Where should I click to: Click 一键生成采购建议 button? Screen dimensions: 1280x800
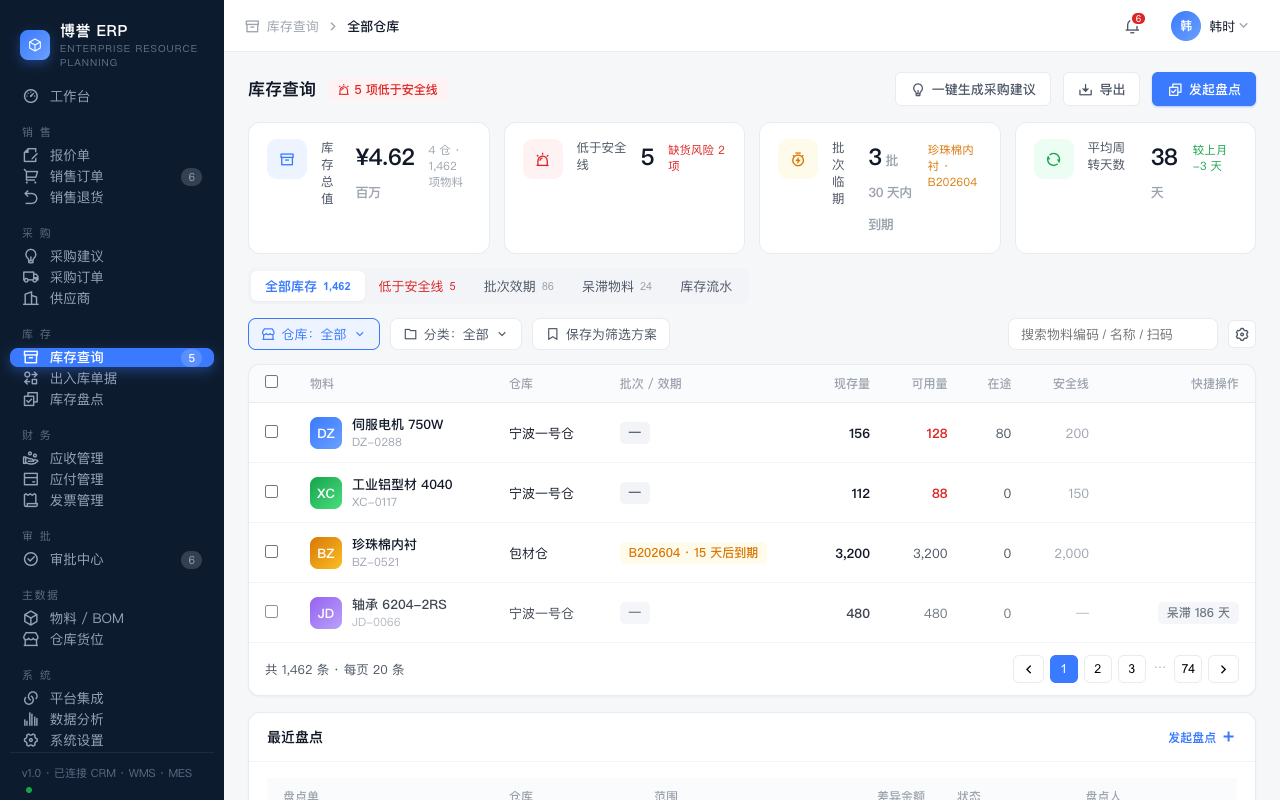973,89
